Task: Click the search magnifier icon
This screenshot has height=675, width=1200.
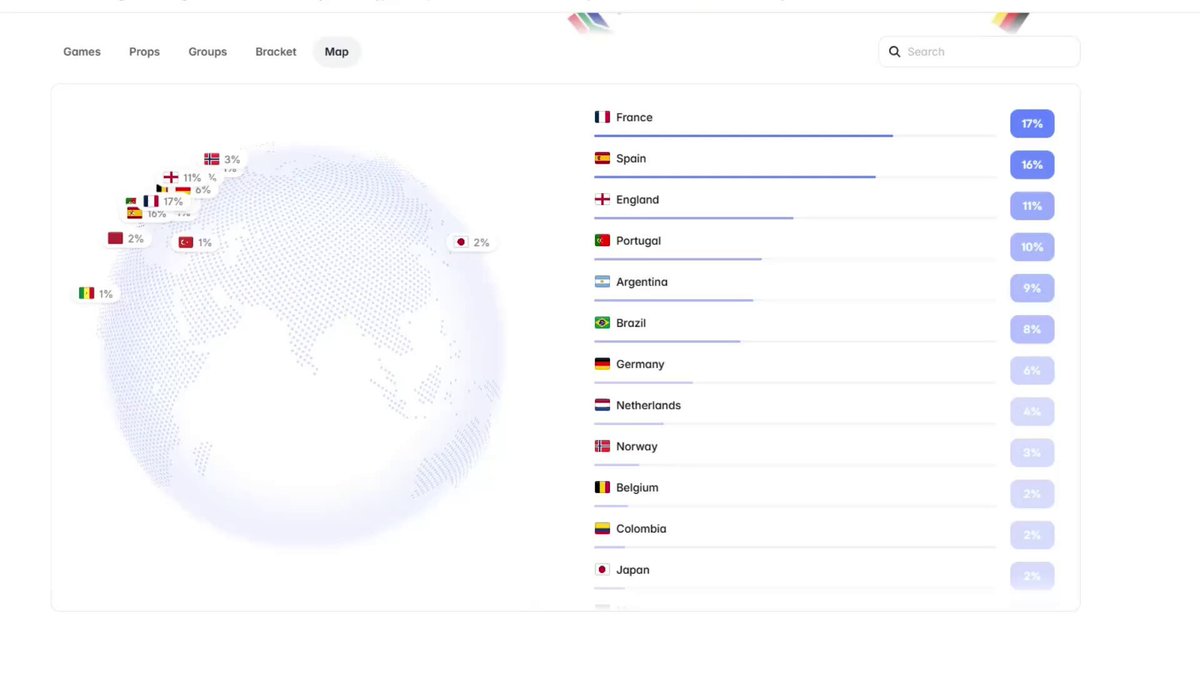Action: click(894, 52)
